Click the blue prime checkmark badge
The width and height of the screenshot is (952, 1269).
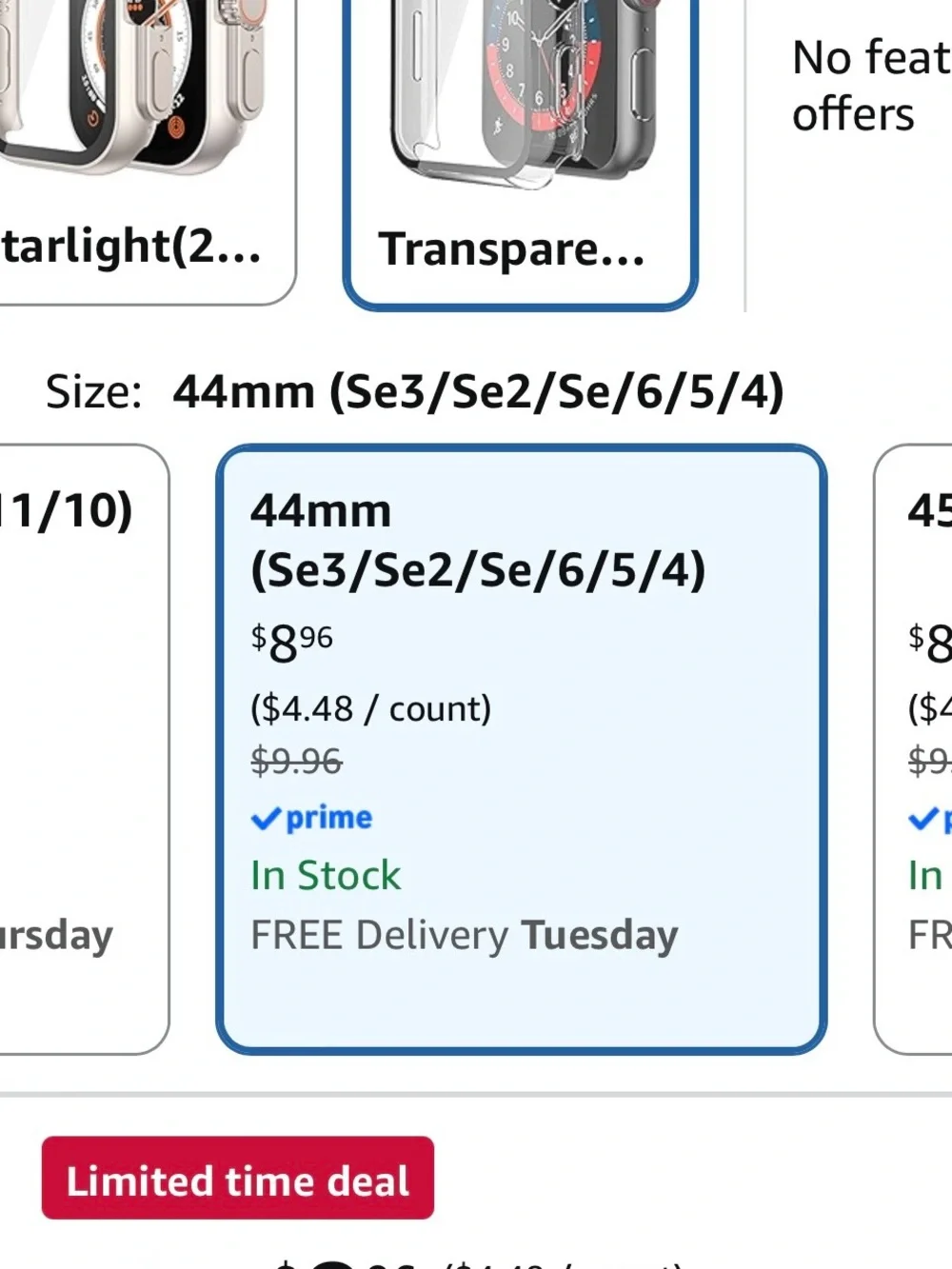pyautogui.click(x=311, y=818)
